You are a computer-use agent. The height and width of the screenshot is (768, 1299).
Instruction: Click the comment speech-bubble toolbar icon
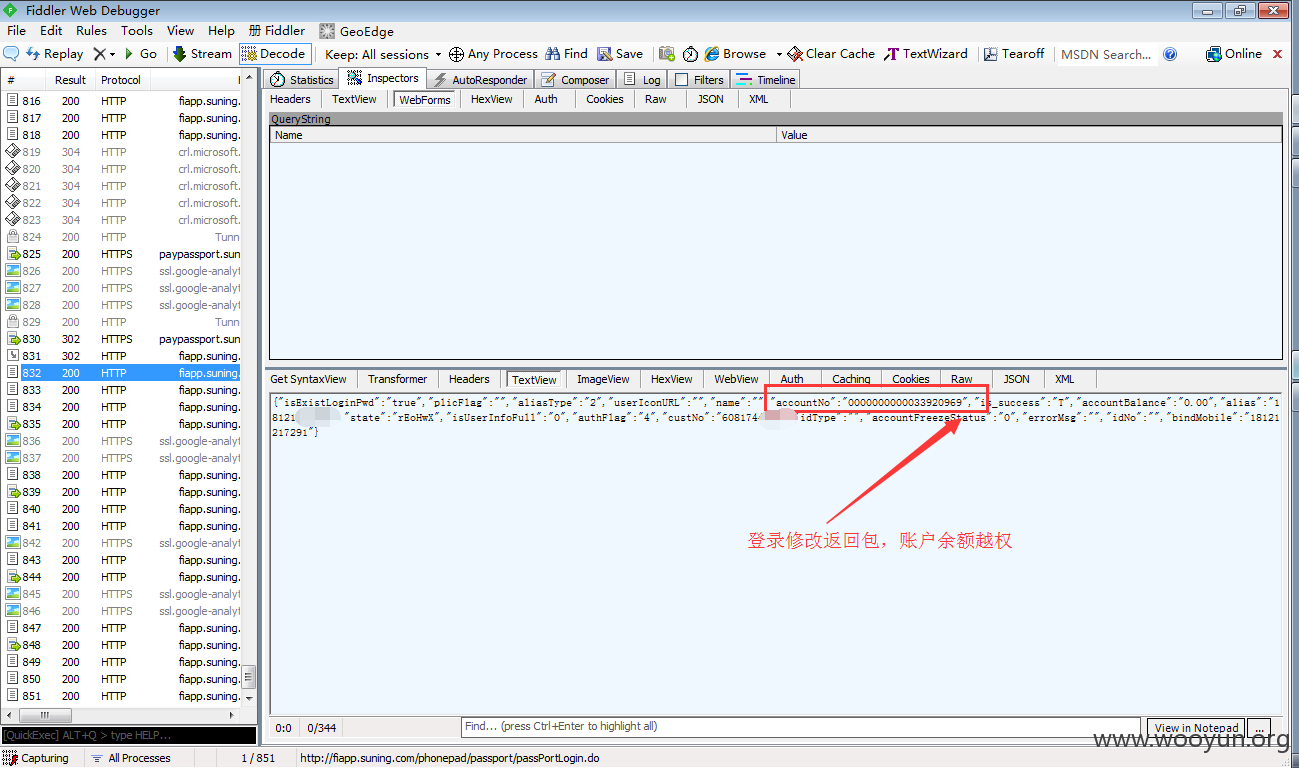[11, 54]
